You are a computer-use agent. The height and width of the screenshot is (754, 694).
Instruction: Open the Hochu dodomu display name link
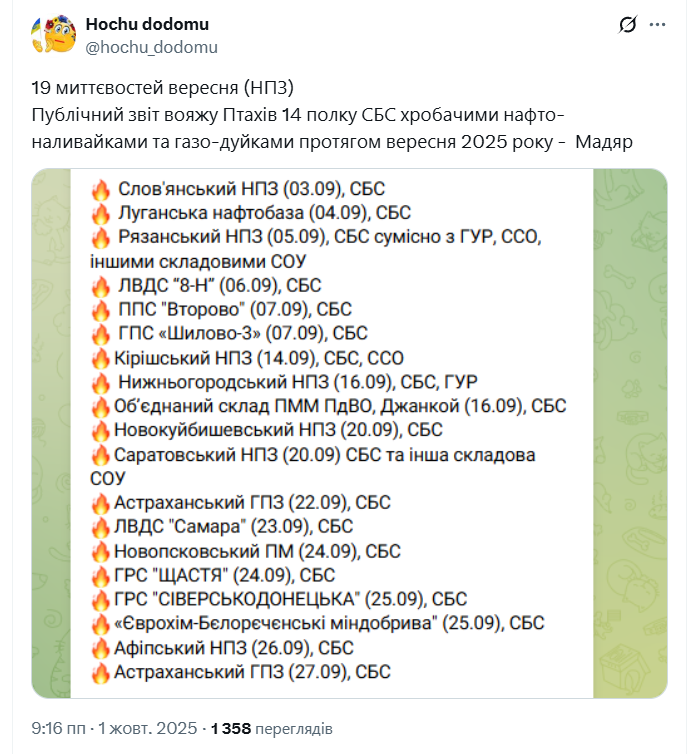click(x=147, y=24)
